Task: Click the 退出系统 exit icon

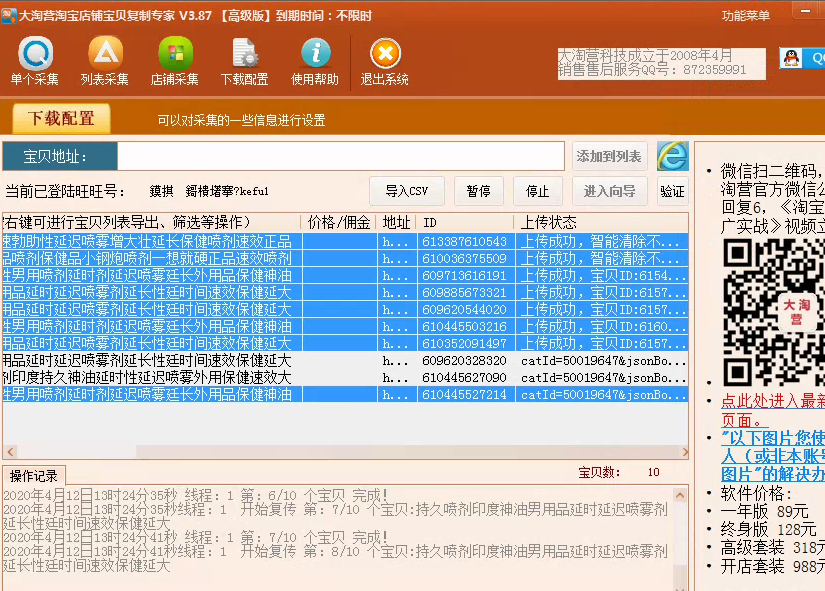Action: (x=385, y=61)
